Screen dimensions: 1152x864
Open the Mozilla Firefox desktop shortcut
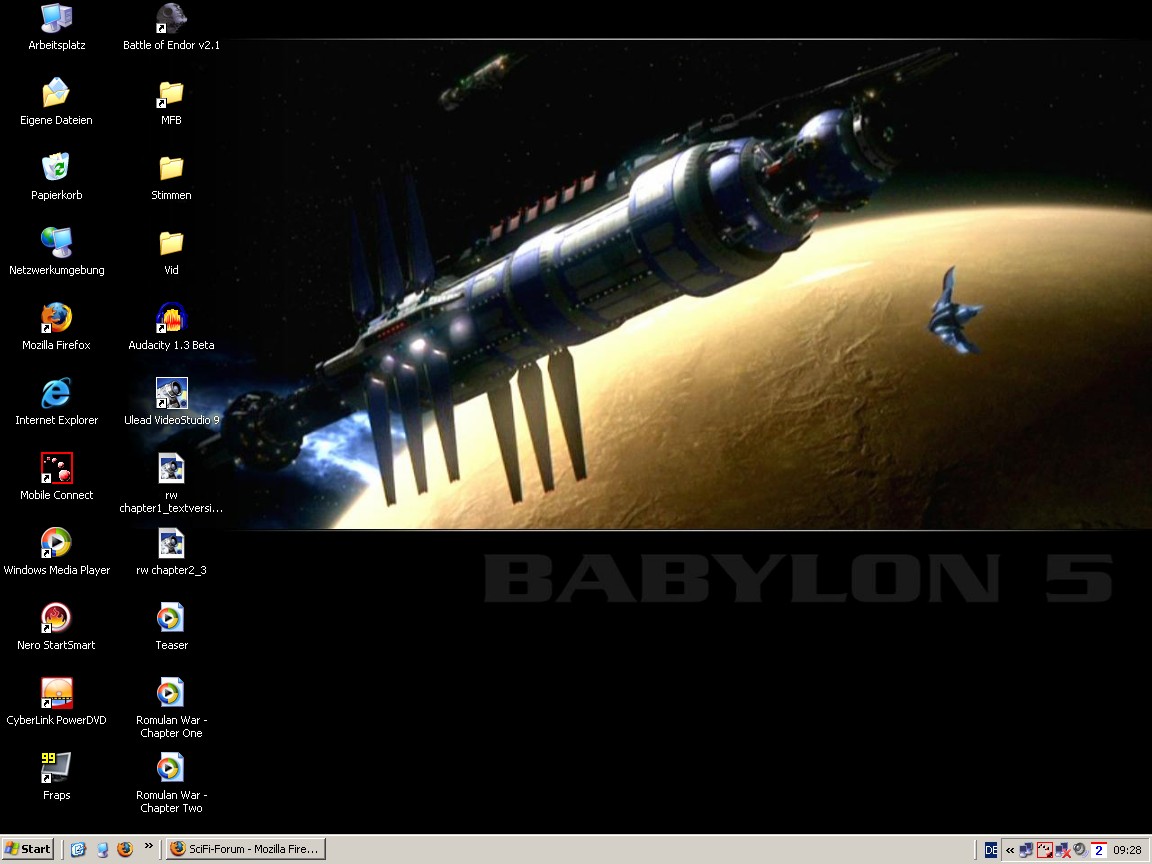click(x=56, y=319)
